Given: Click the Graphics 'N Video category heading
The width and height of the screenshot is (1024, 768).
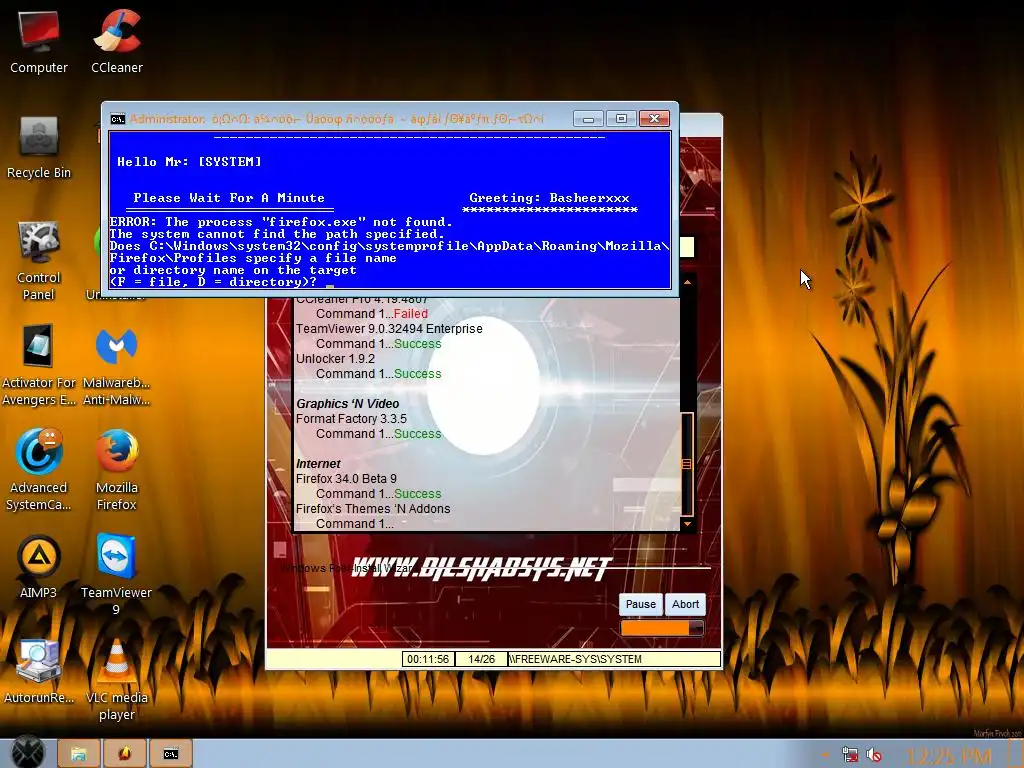Looking at the screenshot, I should point(347,404).
